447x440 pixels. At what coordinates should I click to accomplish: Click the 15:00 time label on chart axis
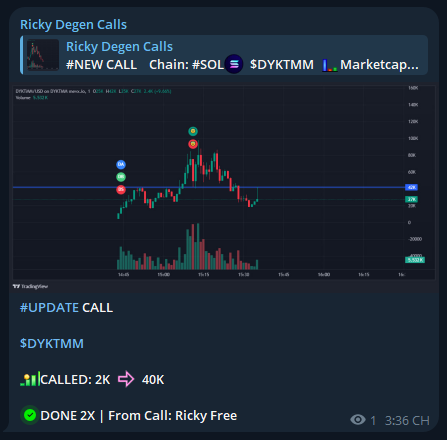[x=163, y=275]
